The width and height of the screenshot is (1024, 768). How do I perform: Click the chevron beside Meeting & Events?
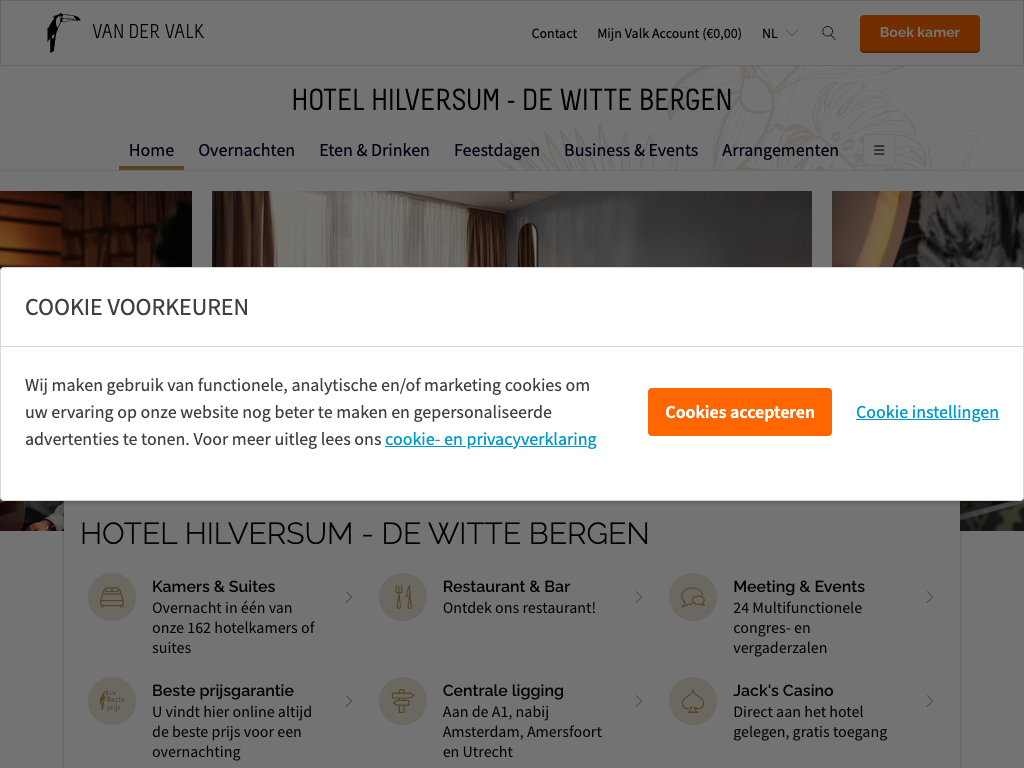[929, 597]
